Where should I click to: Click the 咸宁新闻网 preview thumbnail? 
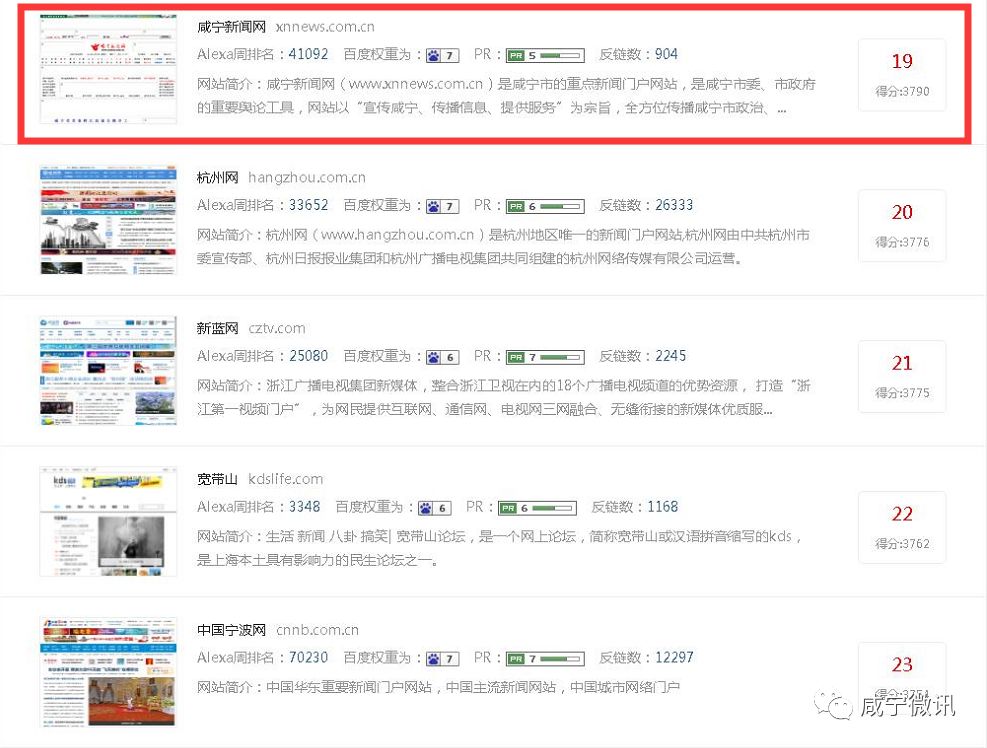[108, 67]
